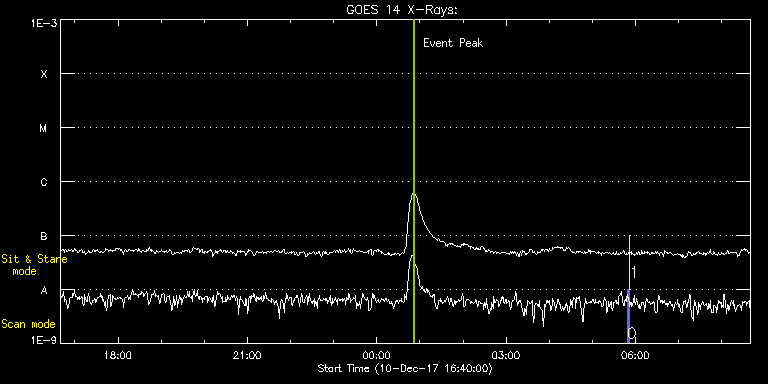Click the 'C' flare class label
This screenshot has height=384, width=768.
click(x=44, y=182)
